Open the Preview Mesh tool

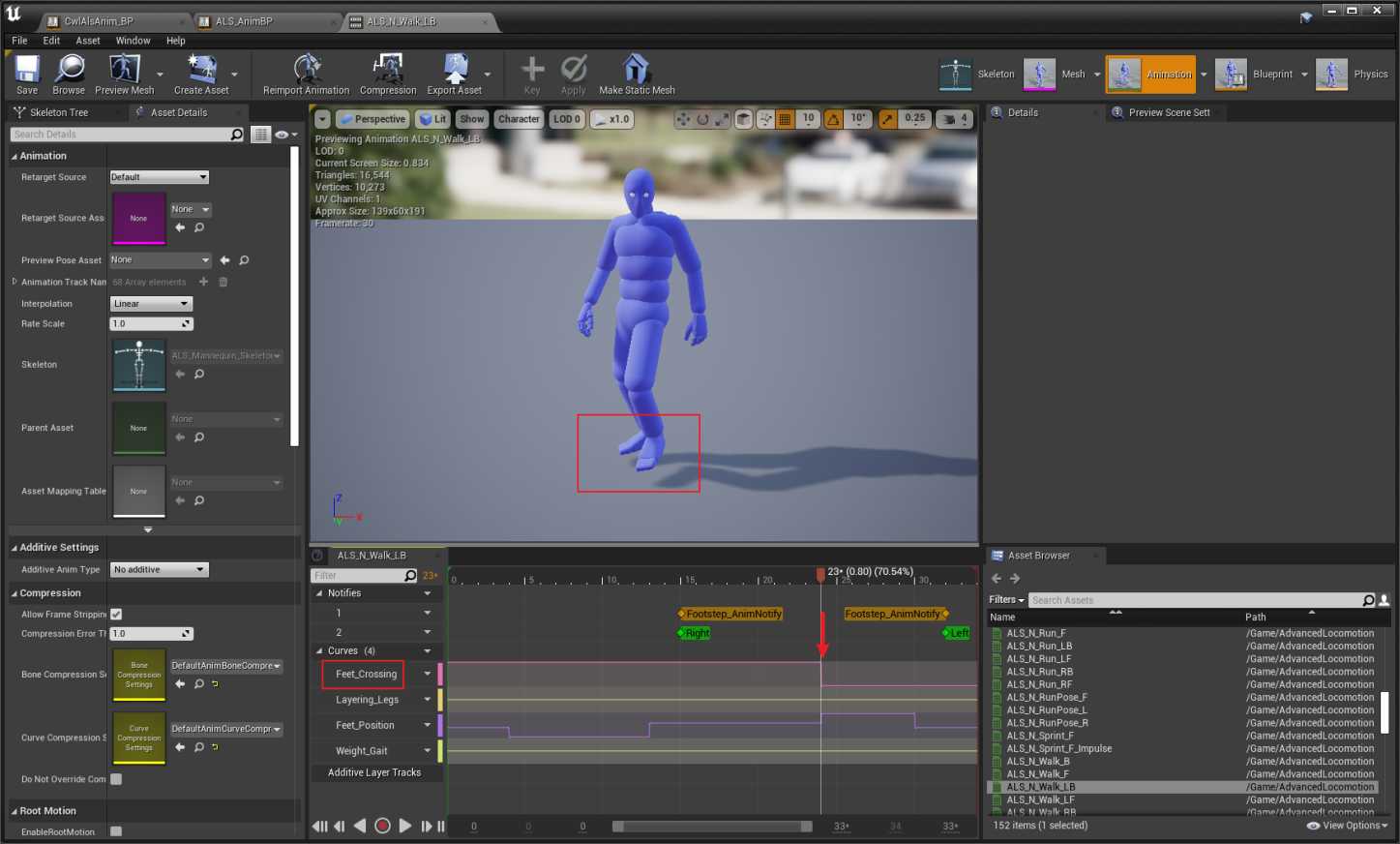(x=124, y=75)
